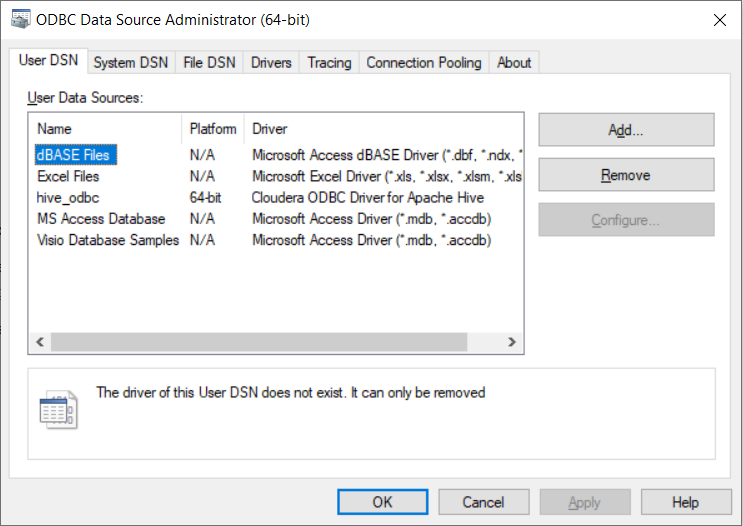Select the MS Access Database data source
Image resolution: width=743 pixels, height=526 pixels.
point(101,219)
